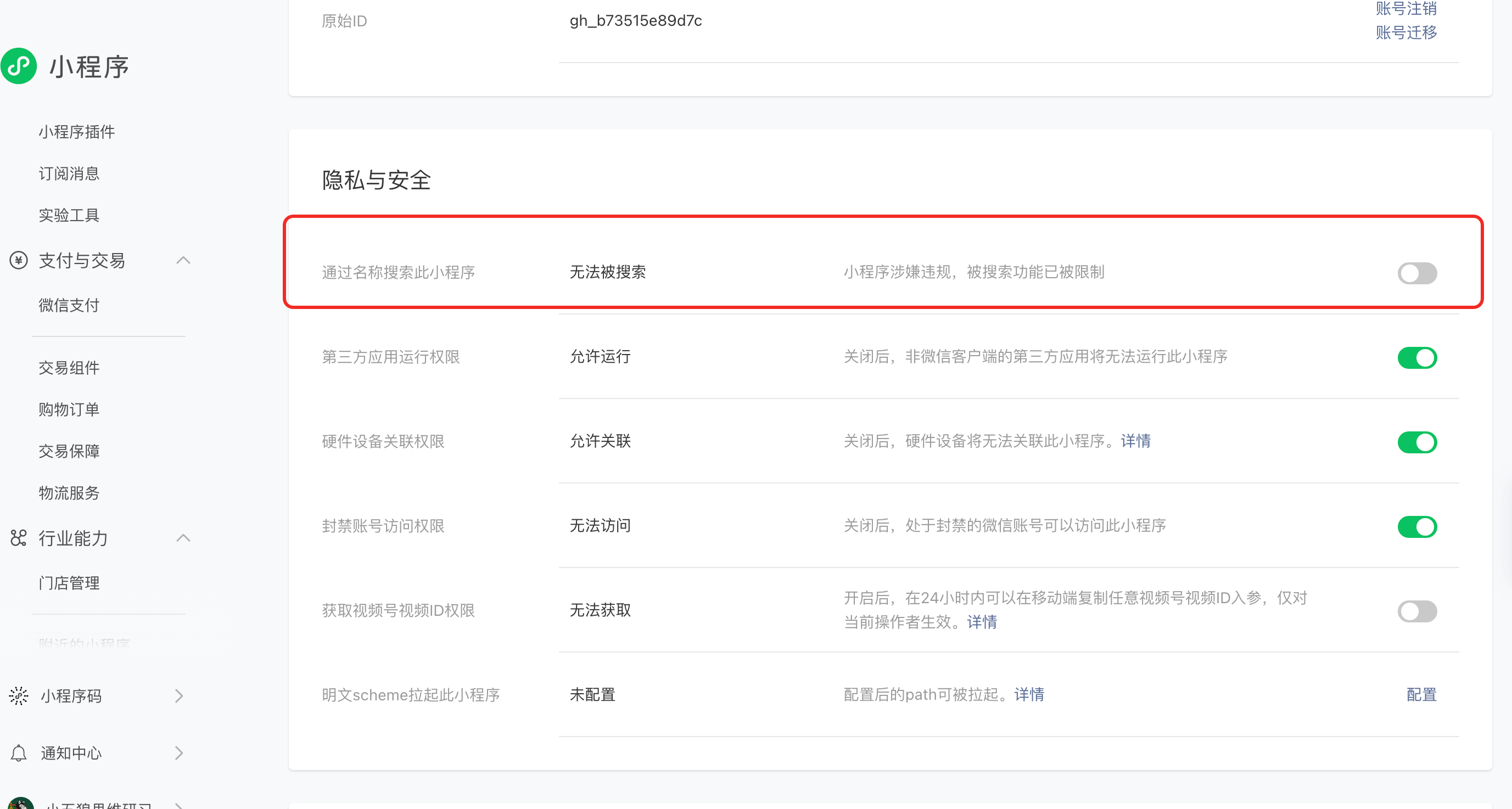Viewport: 1512px width, 809px height.
Task: Click the user avatar at sidebar bottom
Action: [x=21, y=804]
